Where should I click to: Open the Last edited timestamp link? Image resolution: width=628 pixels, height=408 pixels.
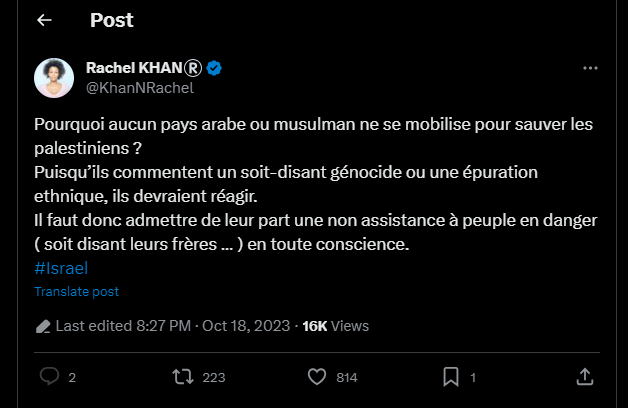tap(172, 326)
